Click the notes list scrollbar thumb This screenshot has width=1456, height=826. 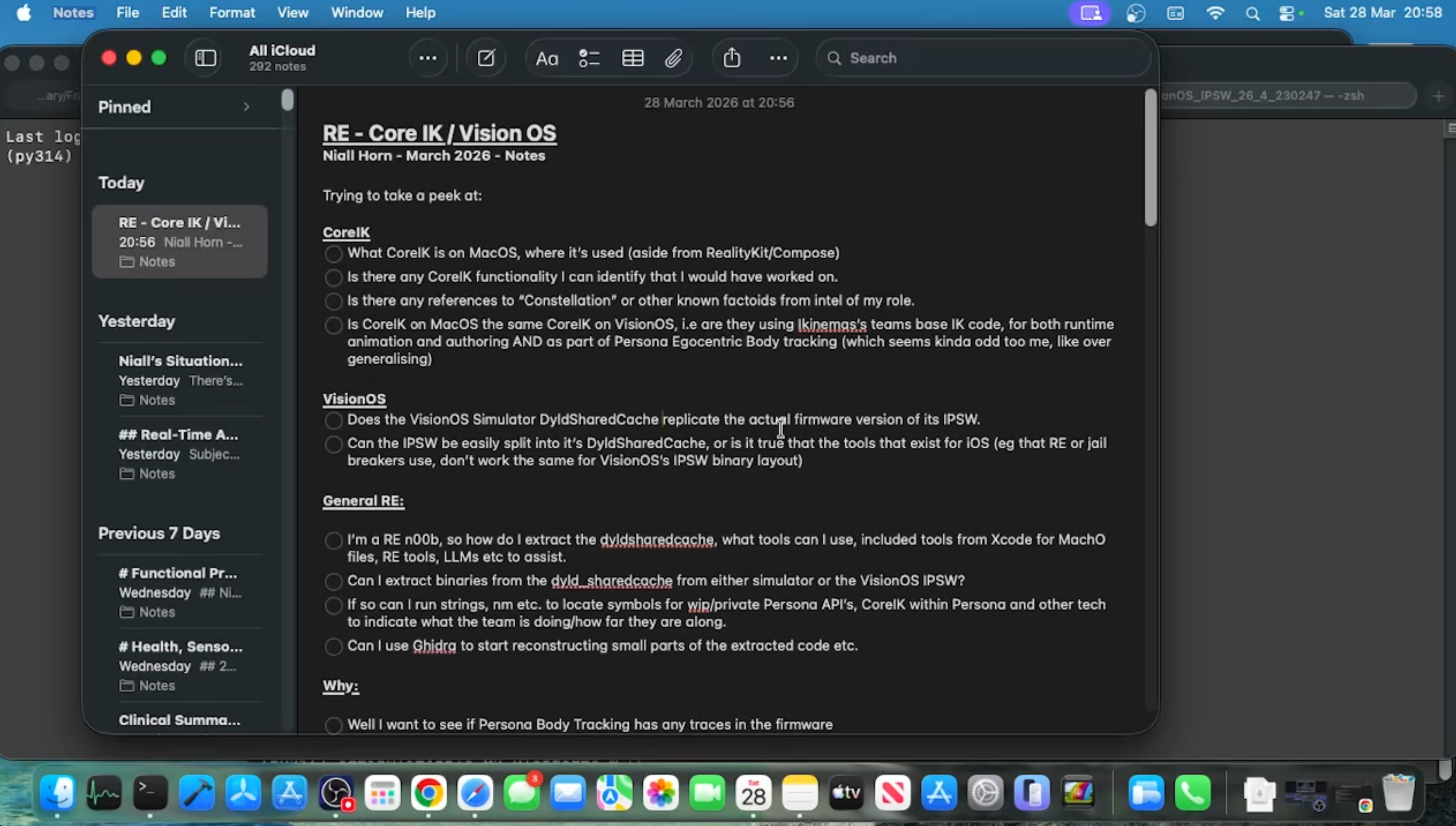pyautogui.click(x=287, y=100)
